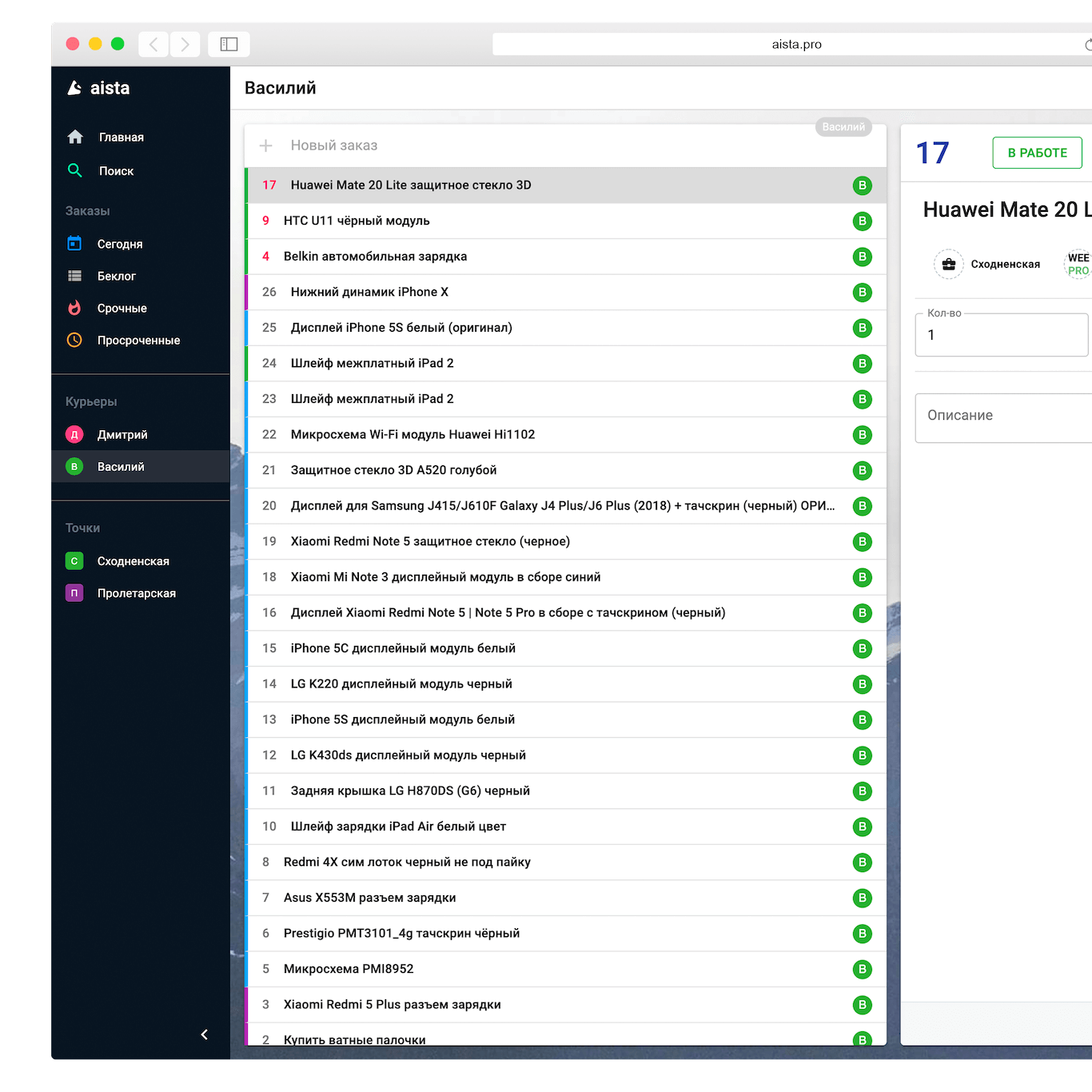The height and width of the screenshot is (1092, 1092).
Task: Open the Главная home icon
Action: [75, 137]
